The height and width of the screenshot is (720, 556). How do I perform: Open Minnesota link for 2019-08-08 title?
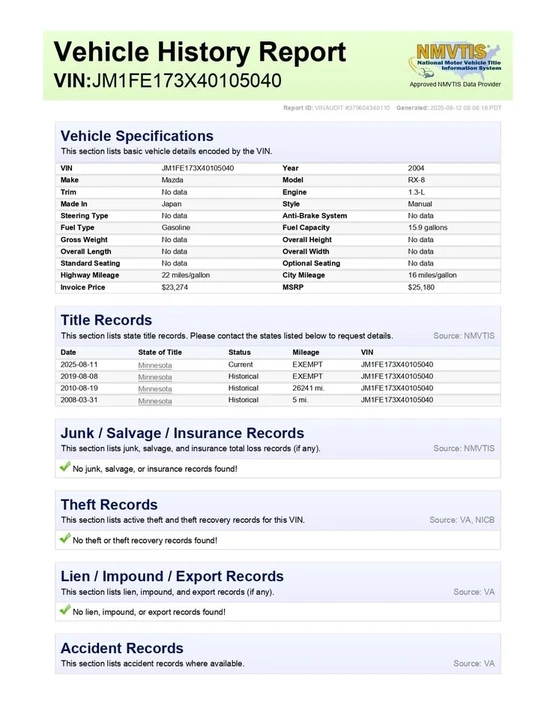click(155, 377)
